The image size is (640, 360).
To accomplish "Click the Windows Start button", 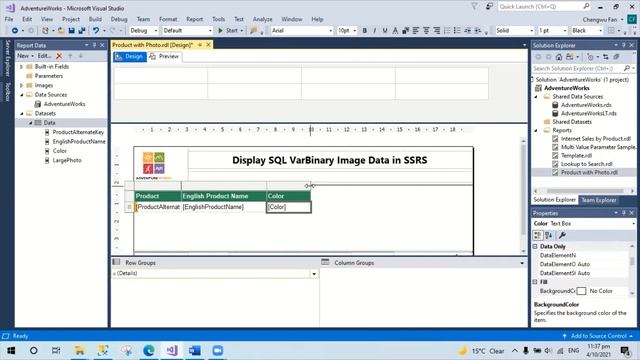I will (11, 350).
